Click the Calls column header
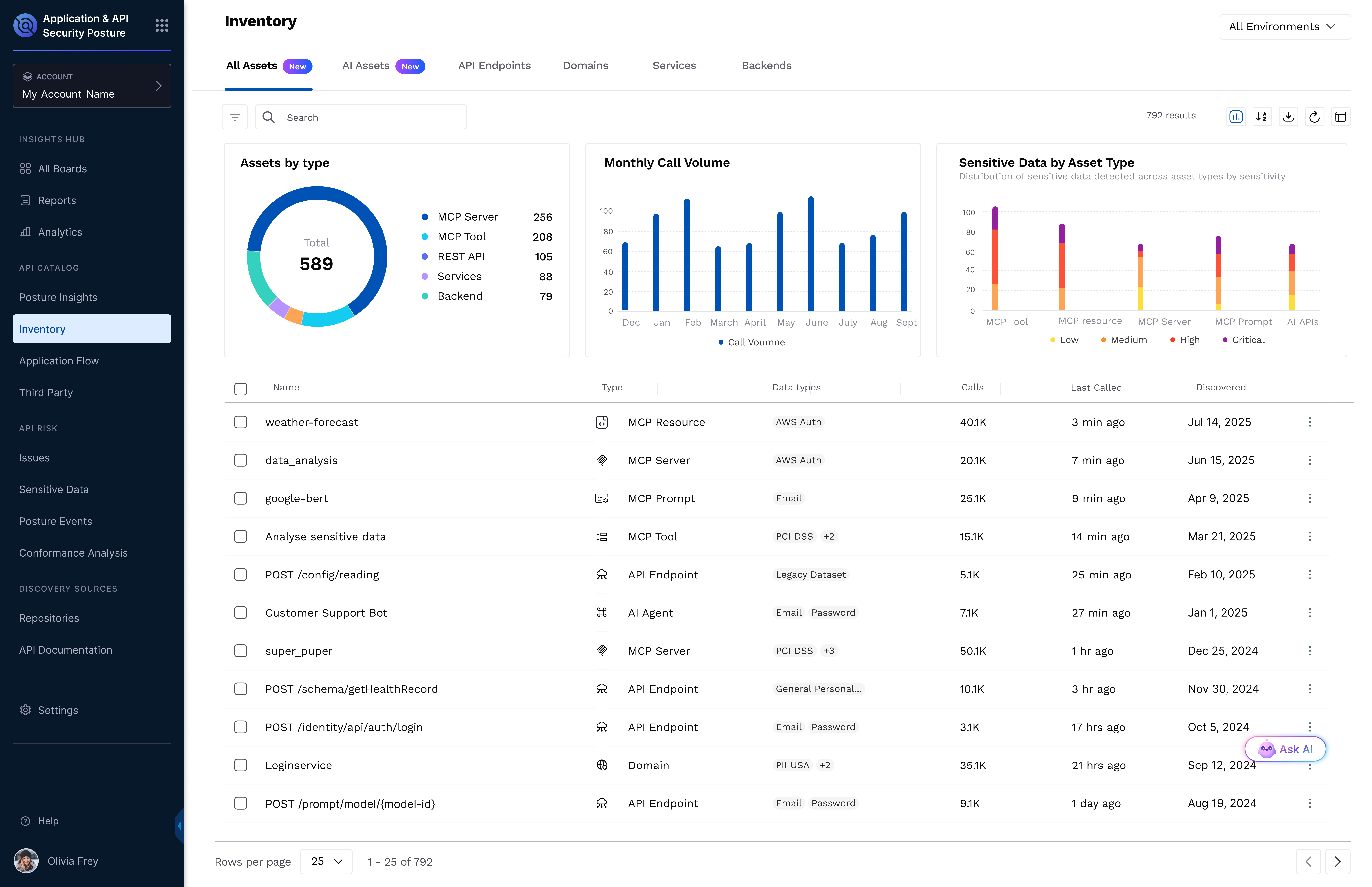The image size is (1372, 887). coord(972,388)
